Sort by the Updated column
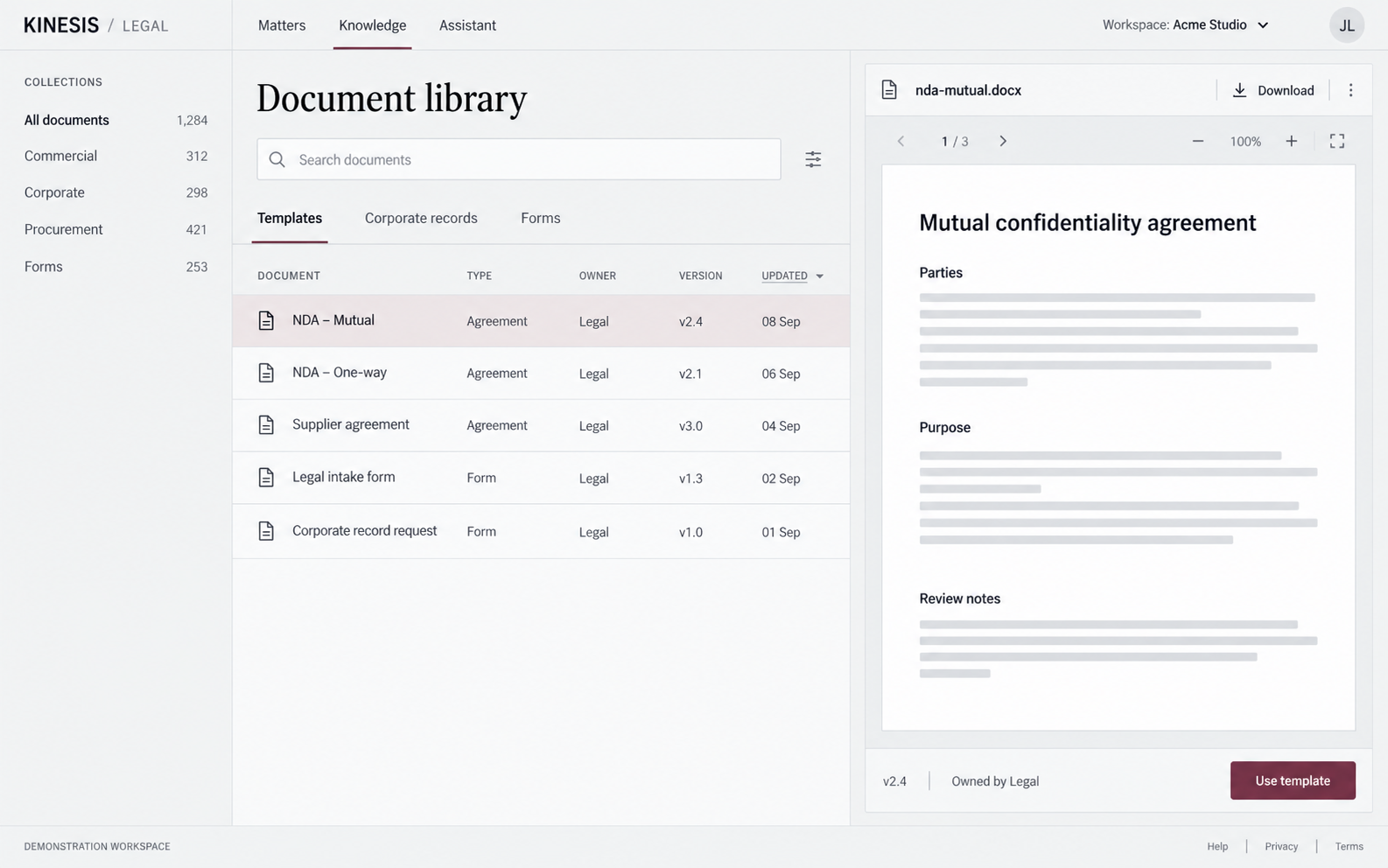 point(792,276)
